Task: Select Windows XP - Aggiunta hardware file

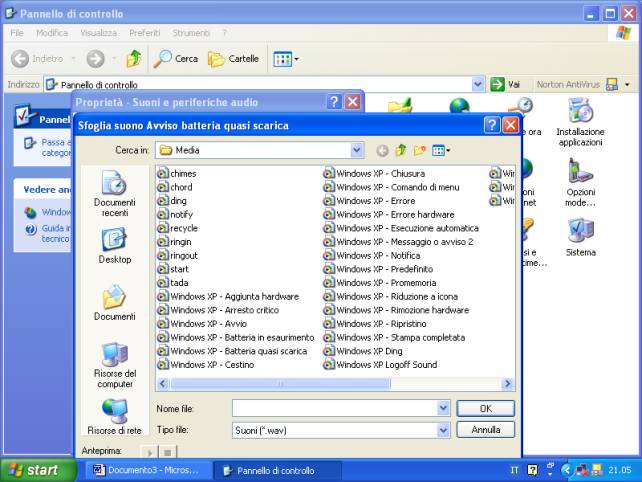Action: pos(228,296)
